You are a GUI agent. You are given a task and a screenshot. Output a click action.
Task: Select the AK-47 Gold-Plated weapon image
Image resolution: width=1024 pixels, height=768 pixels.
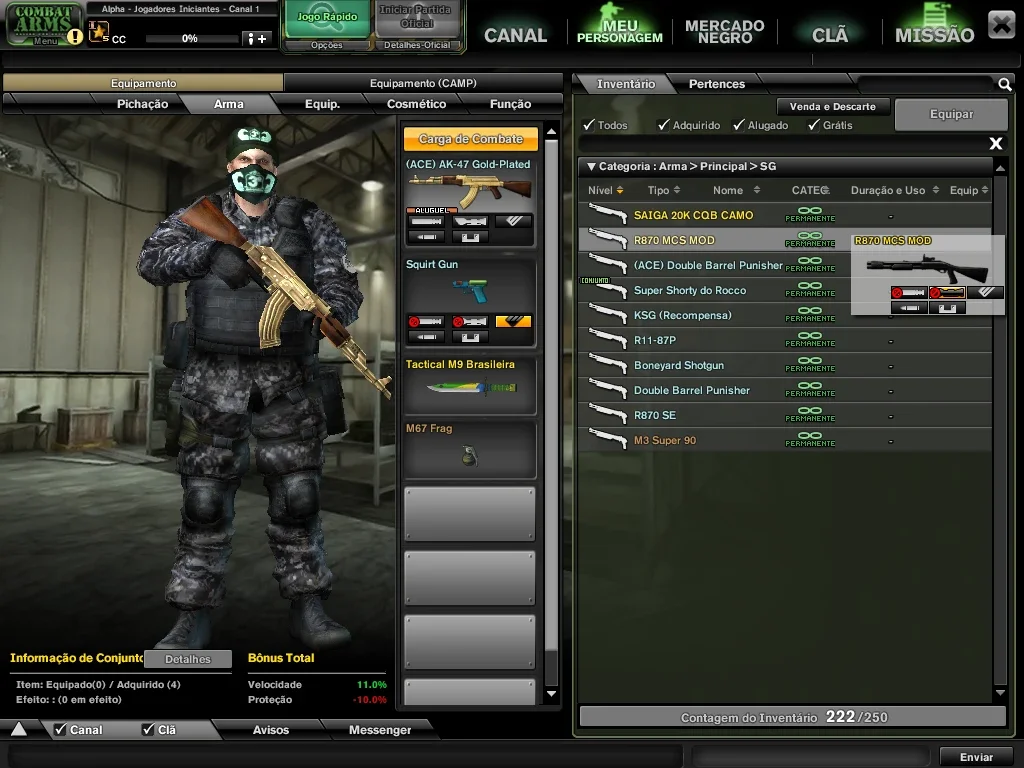pyautogui.click(x=470, y=190)
